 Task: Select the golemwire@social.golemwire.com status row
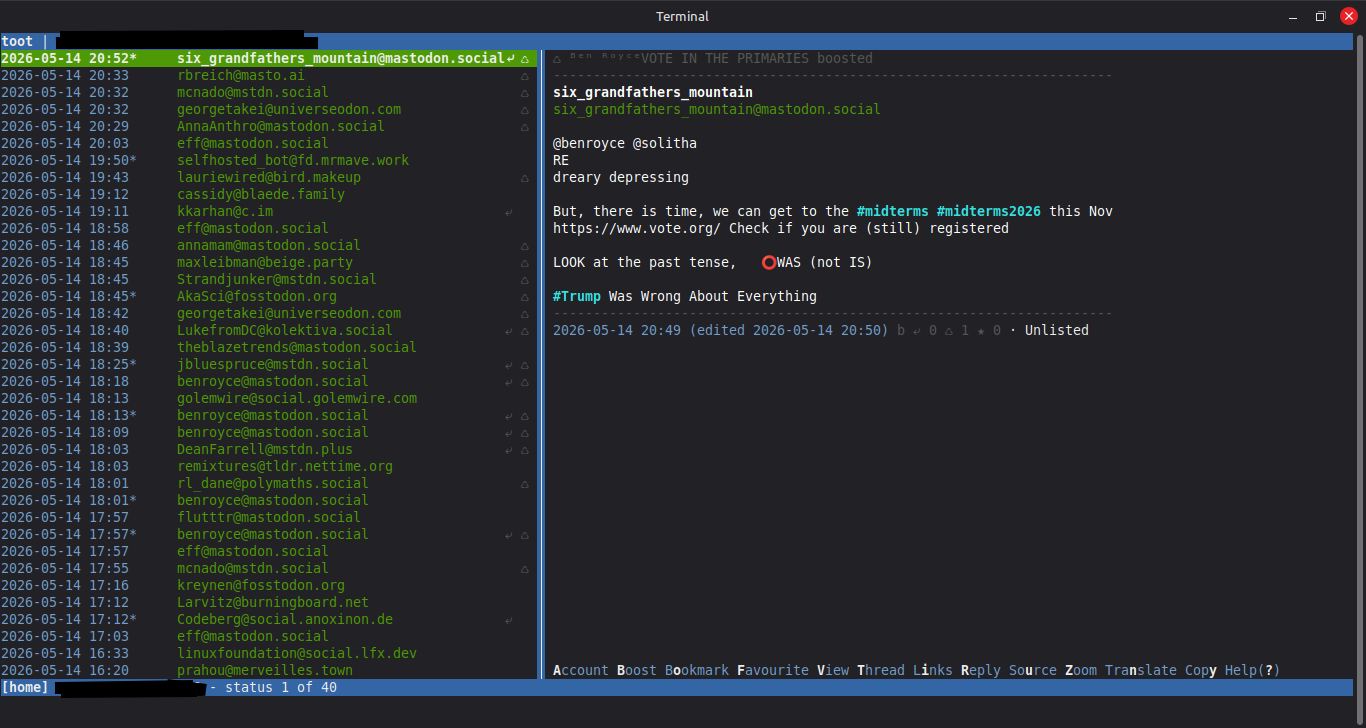point(268,398)
